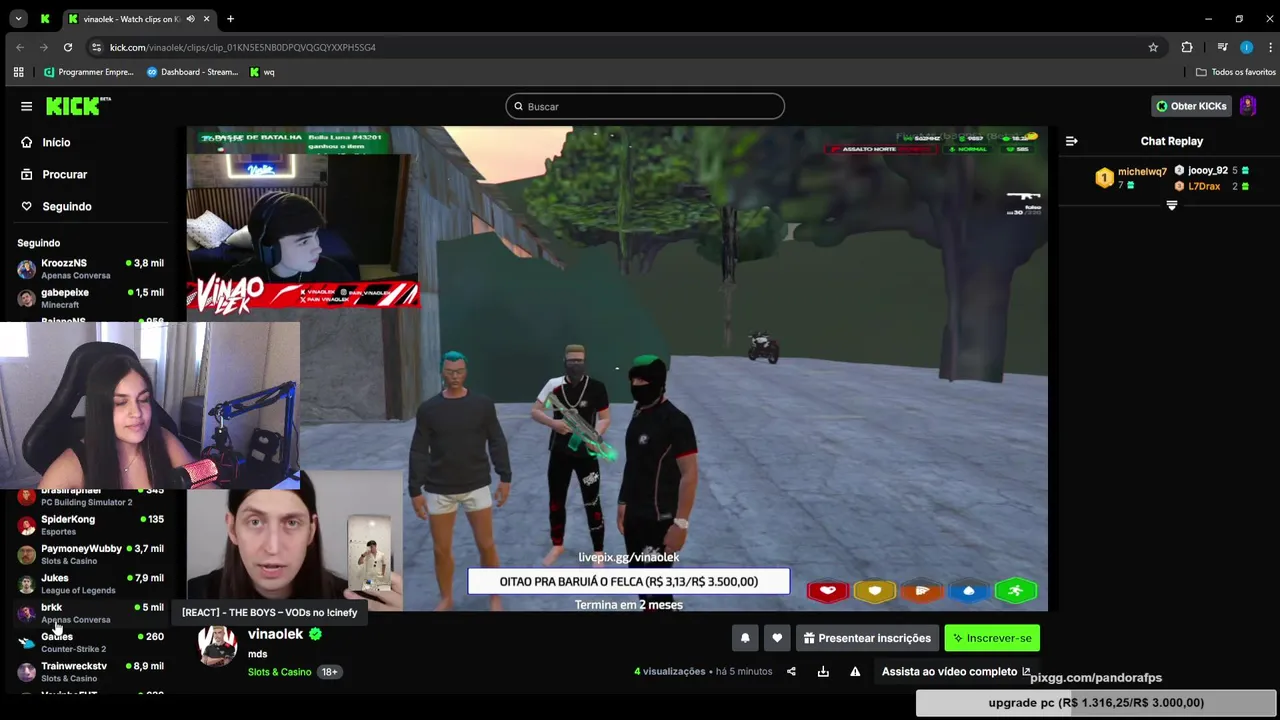The image size is (1280, 720).
Task: Open Todos os favoritos folder
Action: (x=1235, y=72)
